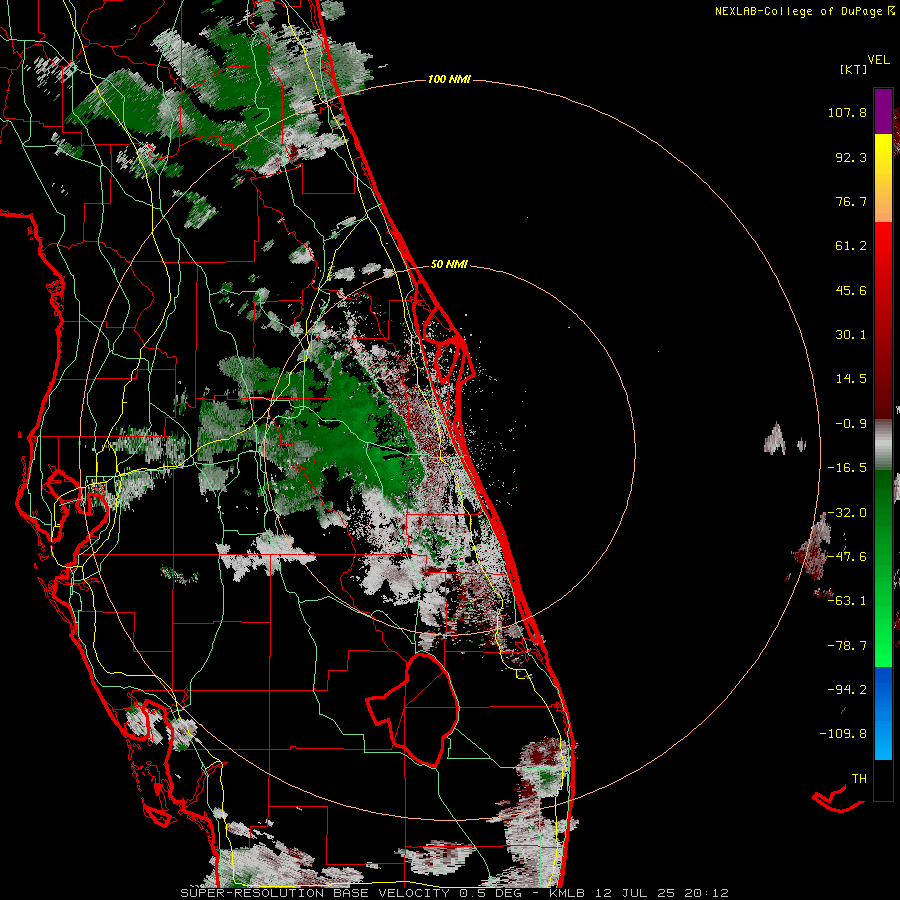Pick the gray near-zero segment of color bar
Image resolution: width=900 pixels, height=900 pixels.
883,442
